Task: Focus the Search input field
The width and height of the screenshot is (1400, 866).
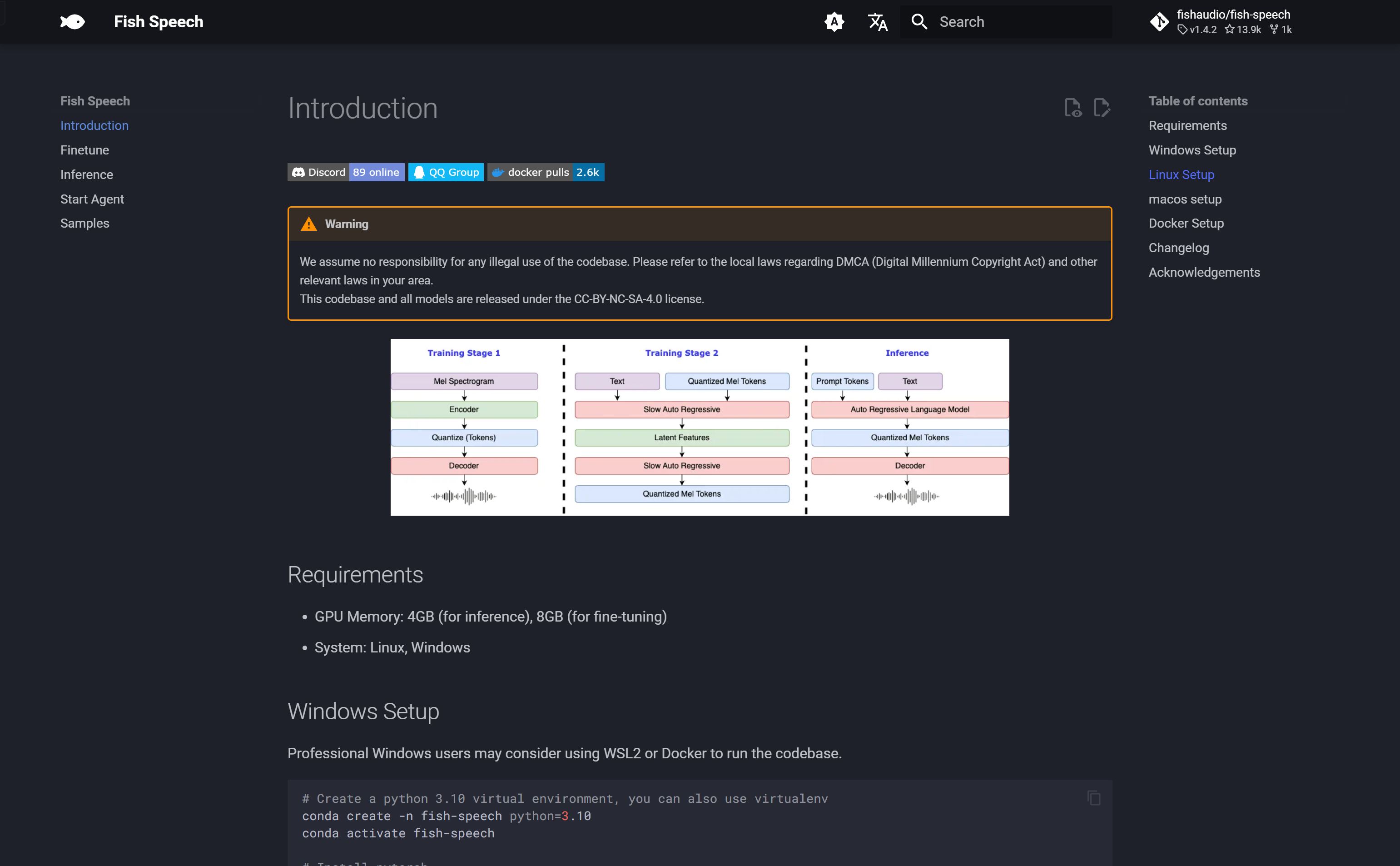Action: tap(1006, 22)
